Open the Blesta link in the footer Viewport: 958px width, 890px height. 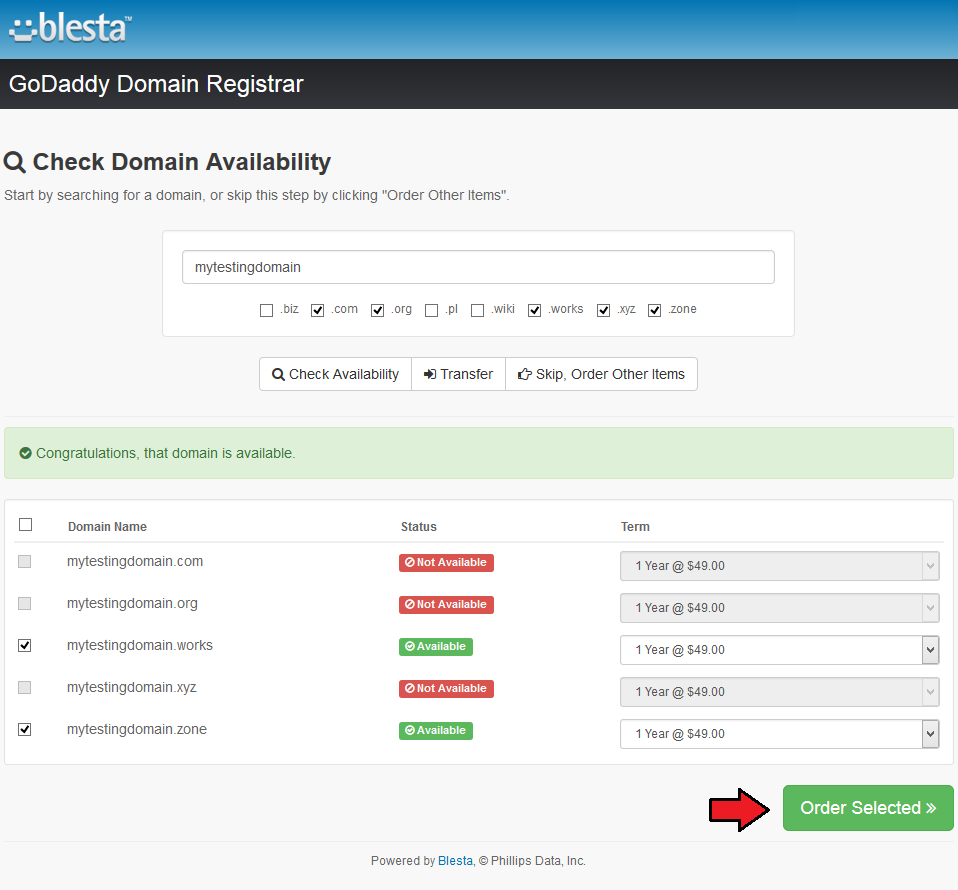point(455,861)
